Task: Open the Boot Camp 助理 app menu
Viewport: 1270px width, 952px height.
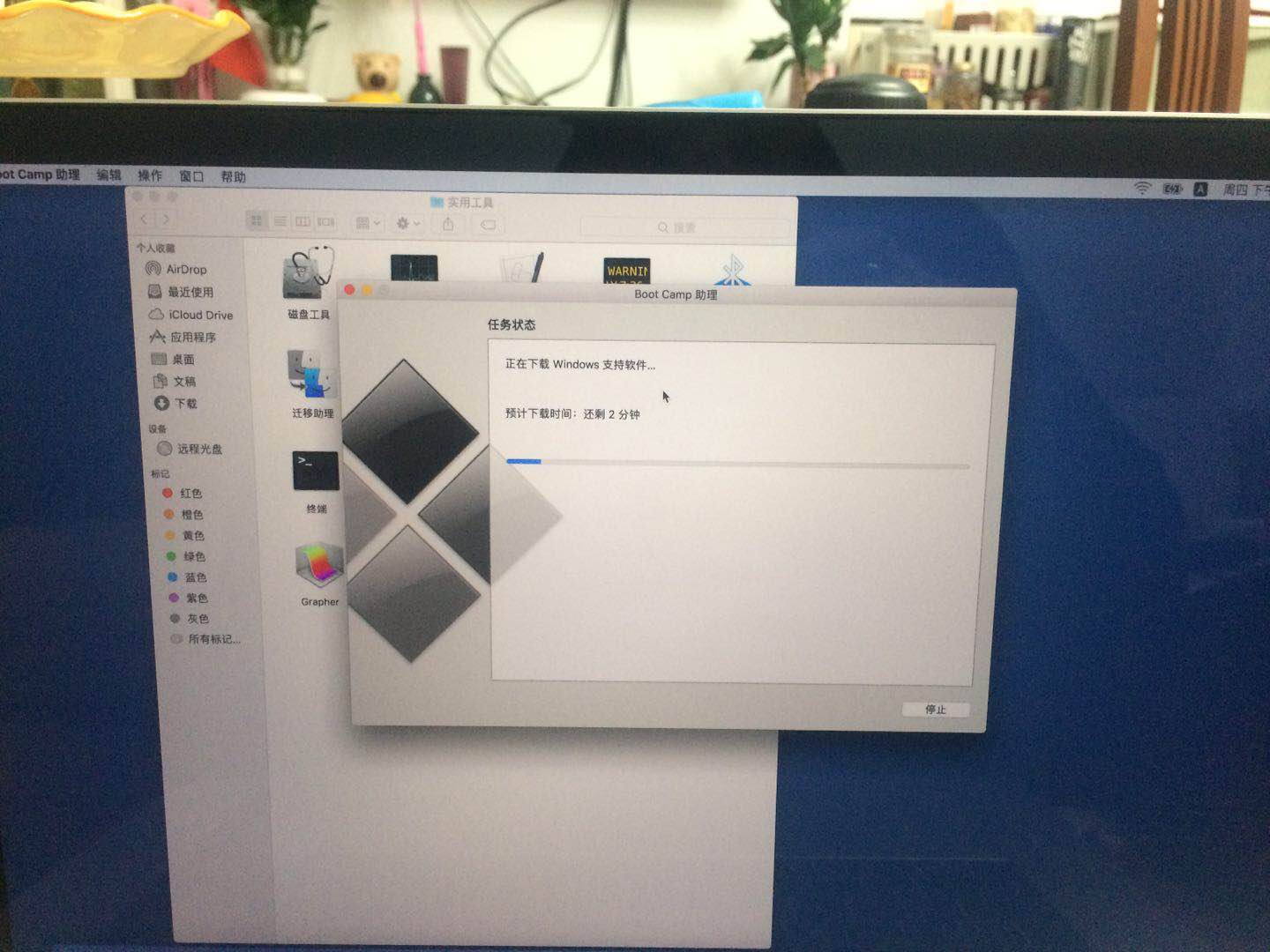Action: (x=40, y=174)
